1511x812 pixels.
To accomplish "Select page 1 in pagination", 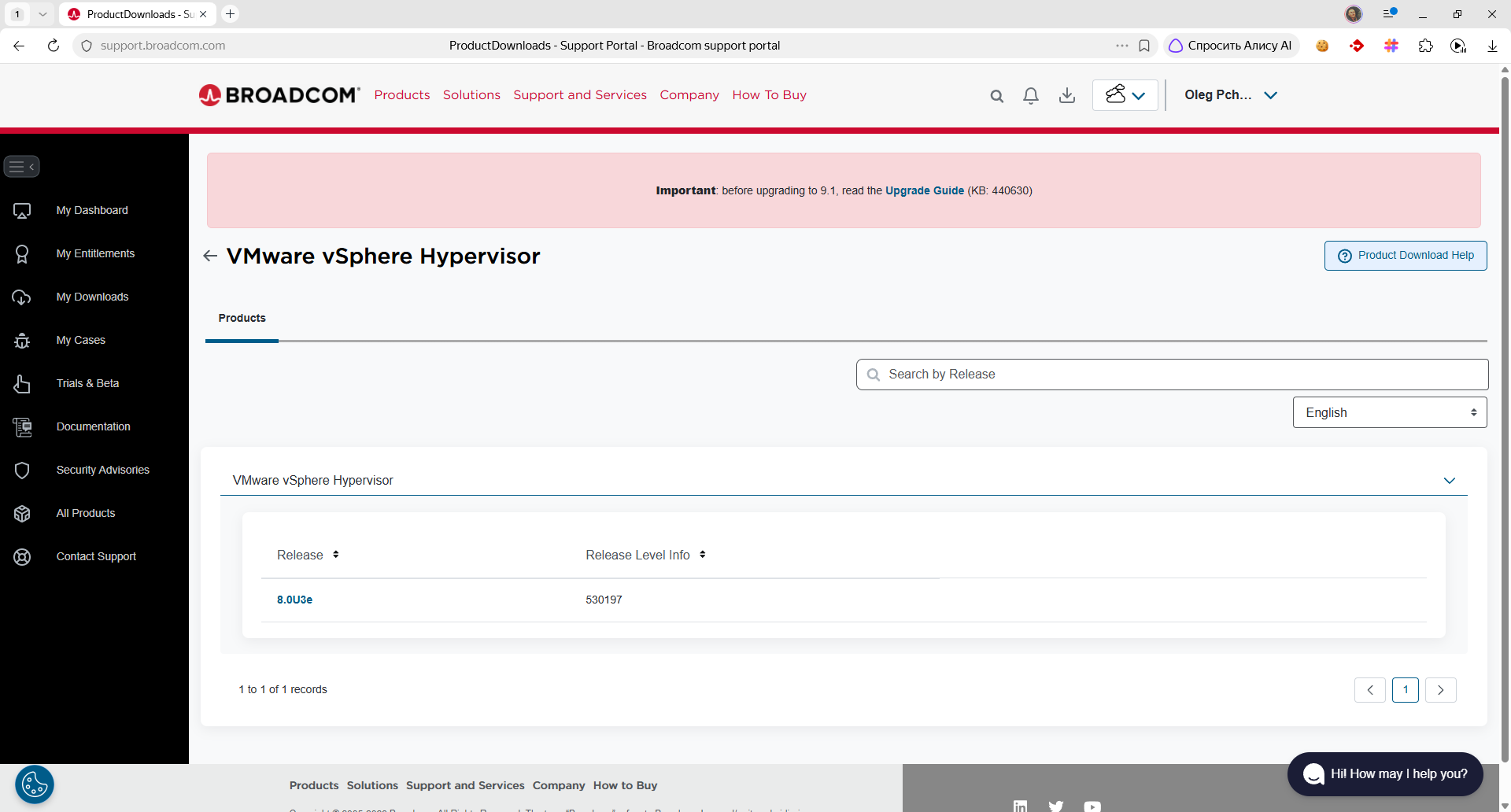I will tap(1406, 690).
